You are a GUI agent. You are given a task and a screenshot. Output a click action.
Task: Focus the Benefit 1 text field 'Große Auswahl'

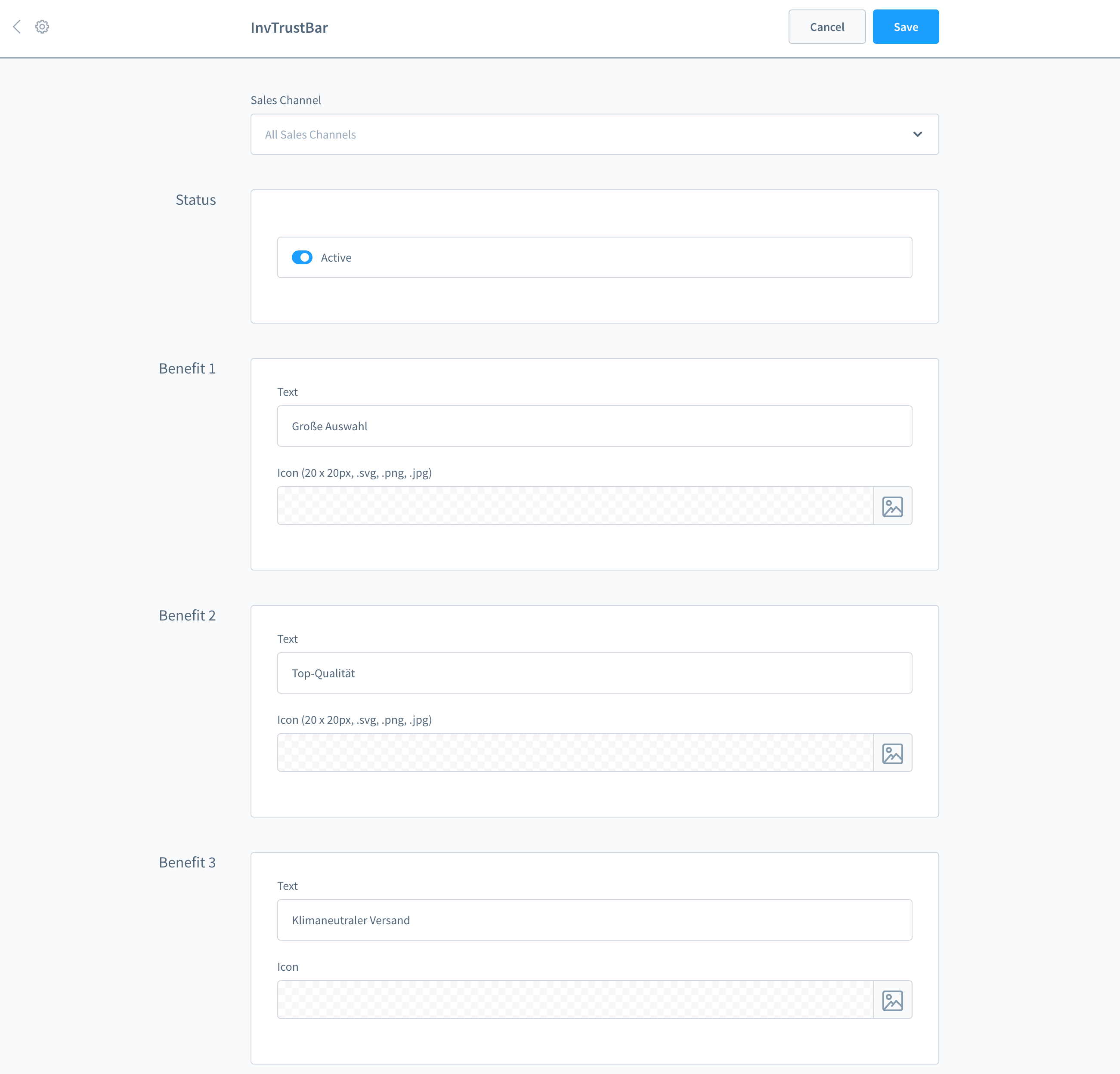(x=594, y=426)
